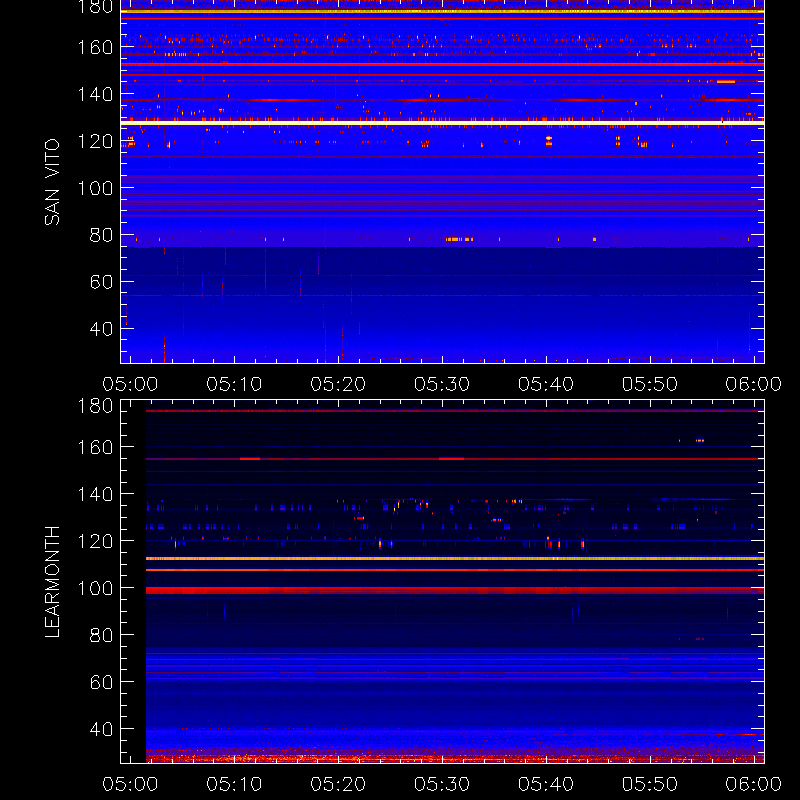The width and height of the screenshot is (800, 800).
Task: Choose Learmonth's 160 frequency label
Action: pyautogui.click(x=95, y=447)
